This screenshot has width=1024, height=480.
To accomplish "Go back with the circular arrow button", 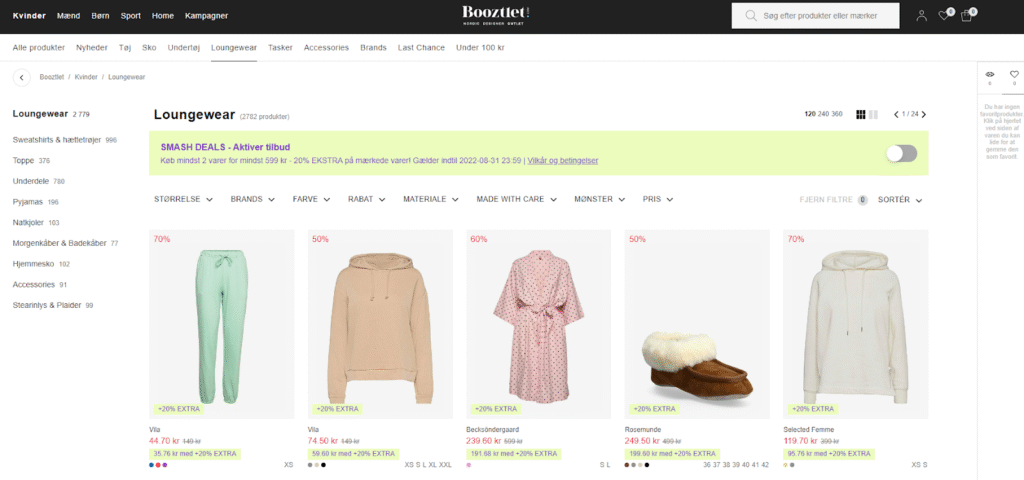I will (x=22, y=77).
